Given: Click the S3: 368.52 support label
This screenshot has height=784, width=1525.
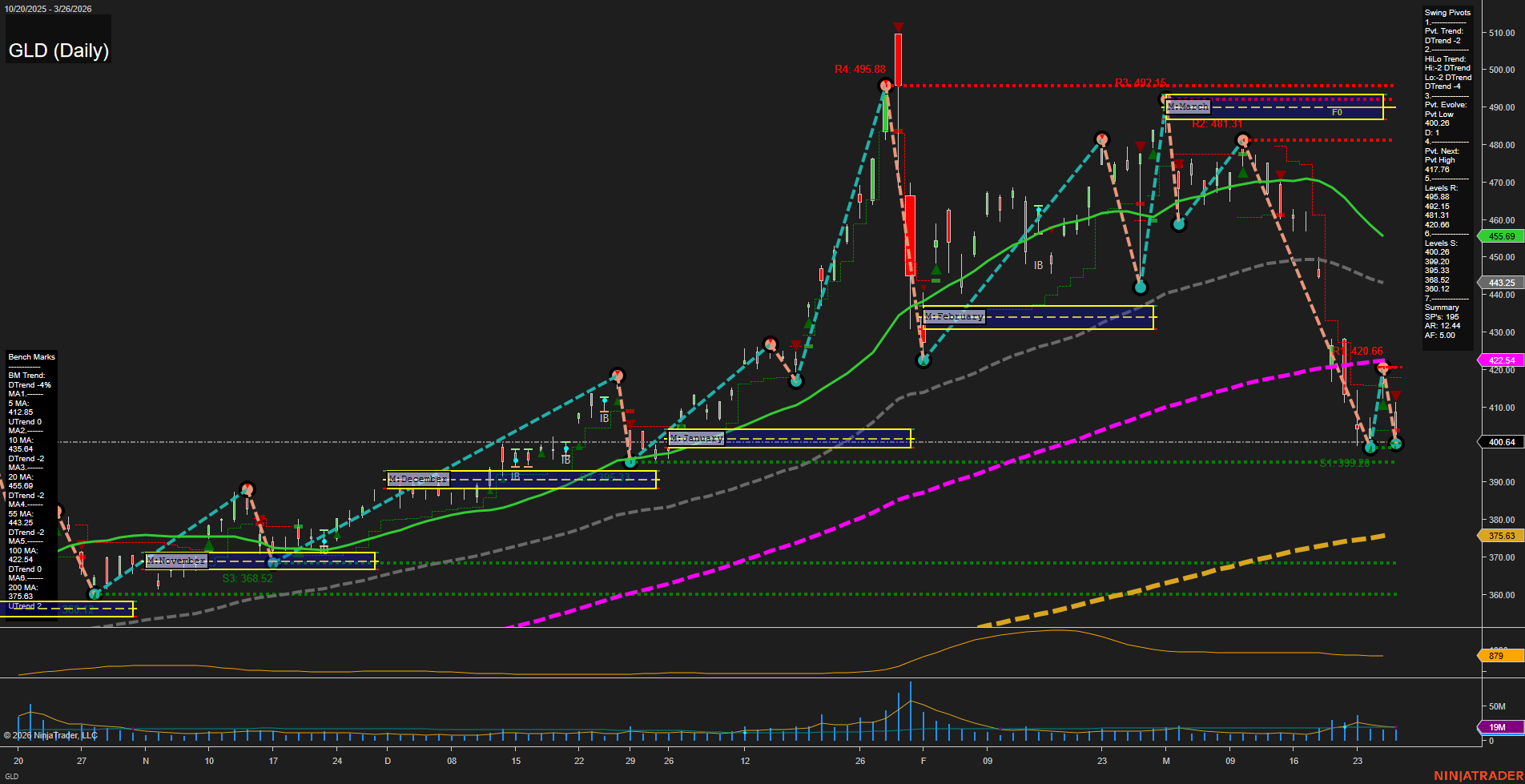Looking at the screenshot, I should point(247,577).
